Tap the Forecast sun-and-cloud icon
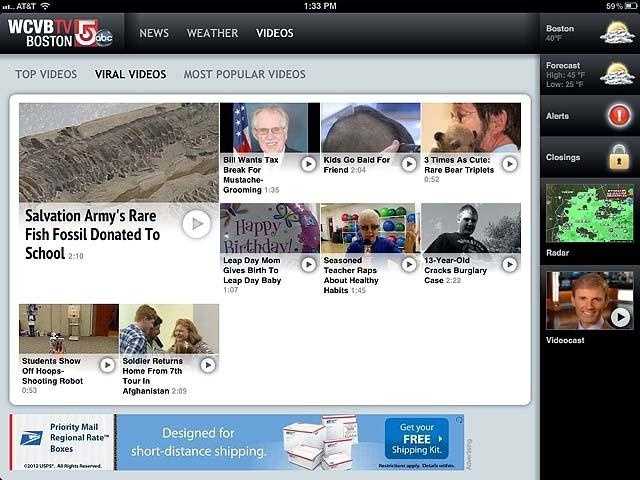 (616, 73)
